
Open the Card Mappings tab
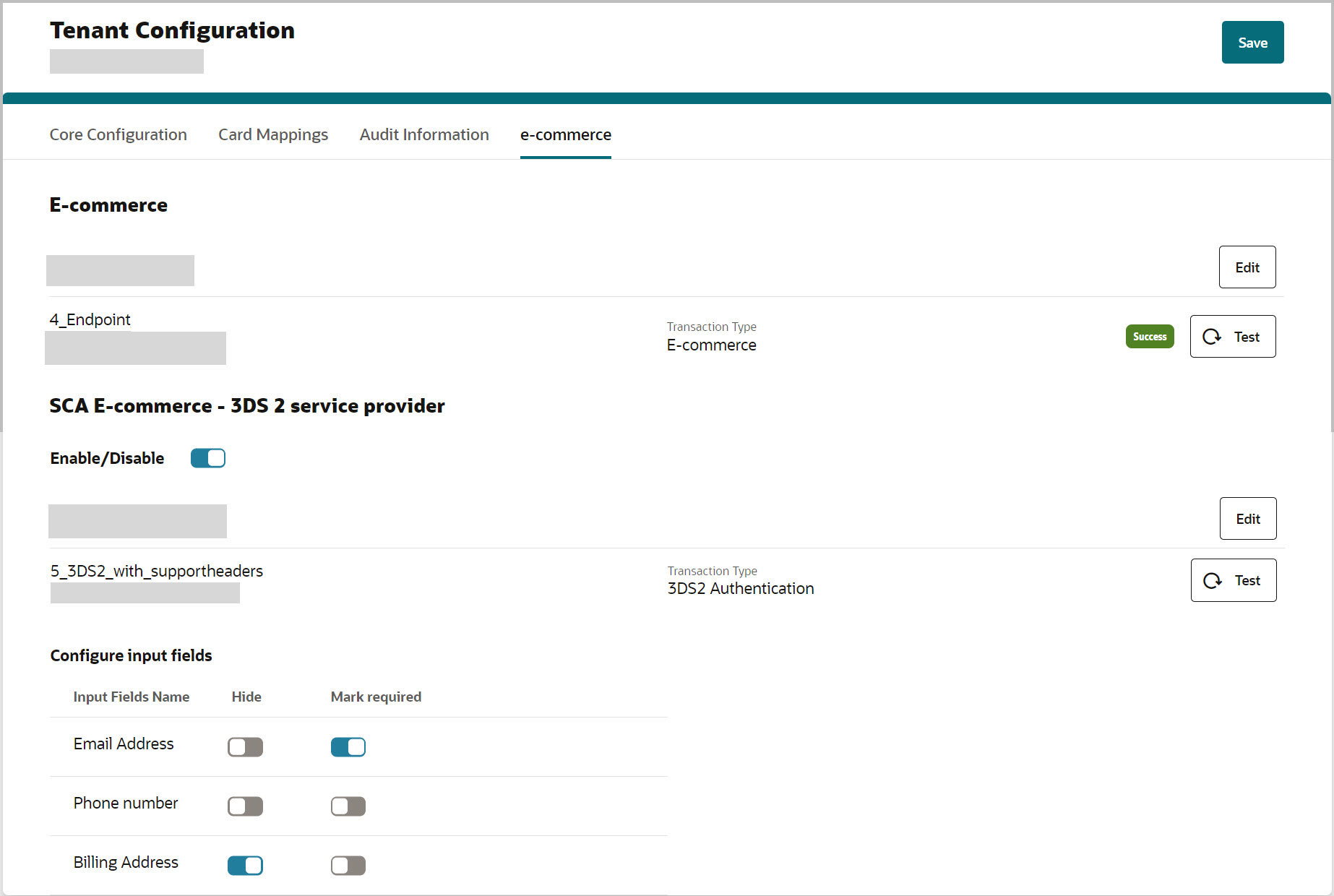click(272, 134)
